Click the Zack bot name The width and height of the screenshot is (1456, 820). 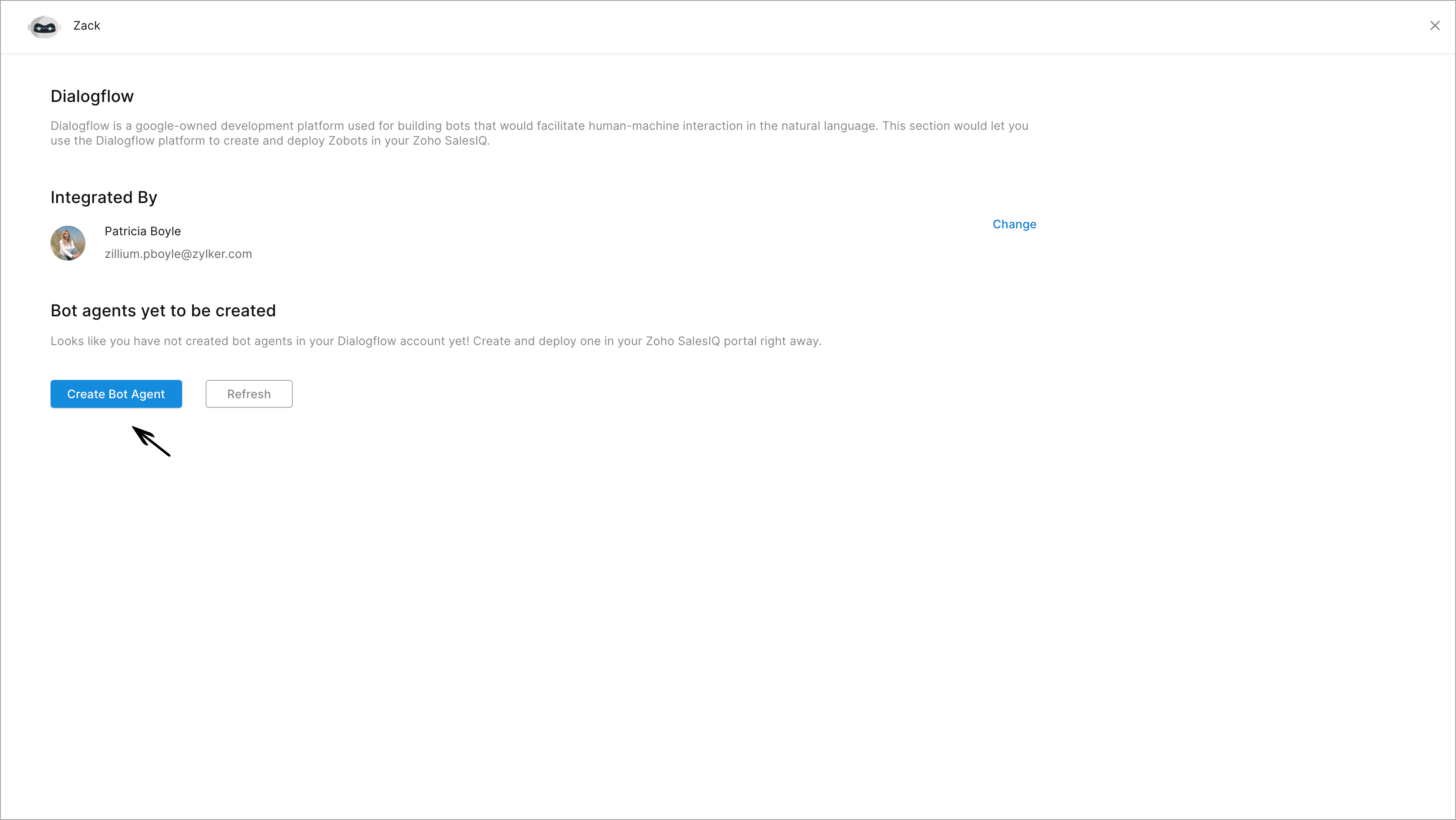point(86,26)
